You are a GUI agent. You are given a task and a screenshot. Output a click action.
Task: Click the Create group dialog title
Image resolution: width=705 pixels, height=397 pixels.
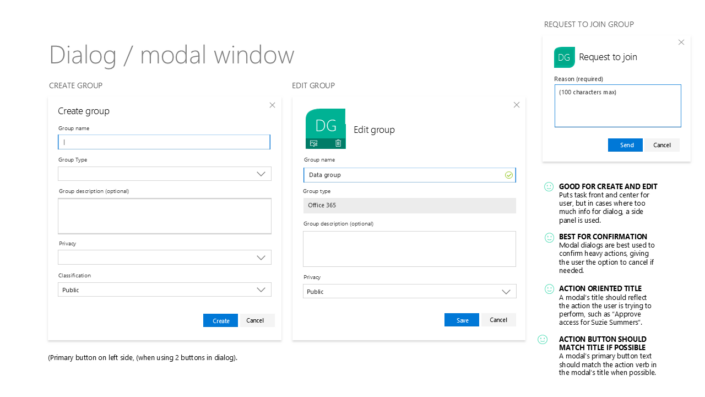[x=84, y=111]
